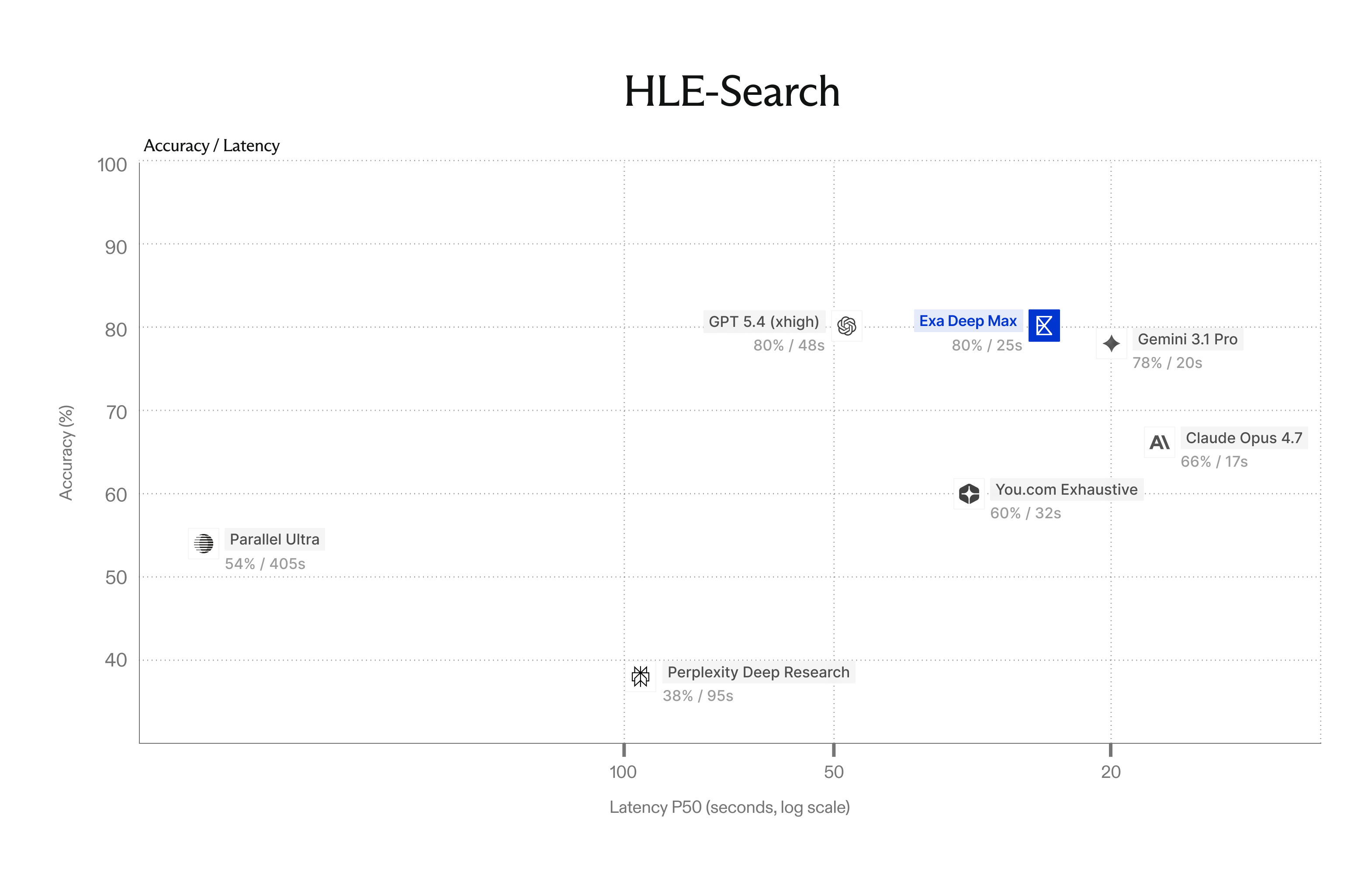
Task: Click the Gemini sparkle star icon
Action: click(x=1111, y=343)
